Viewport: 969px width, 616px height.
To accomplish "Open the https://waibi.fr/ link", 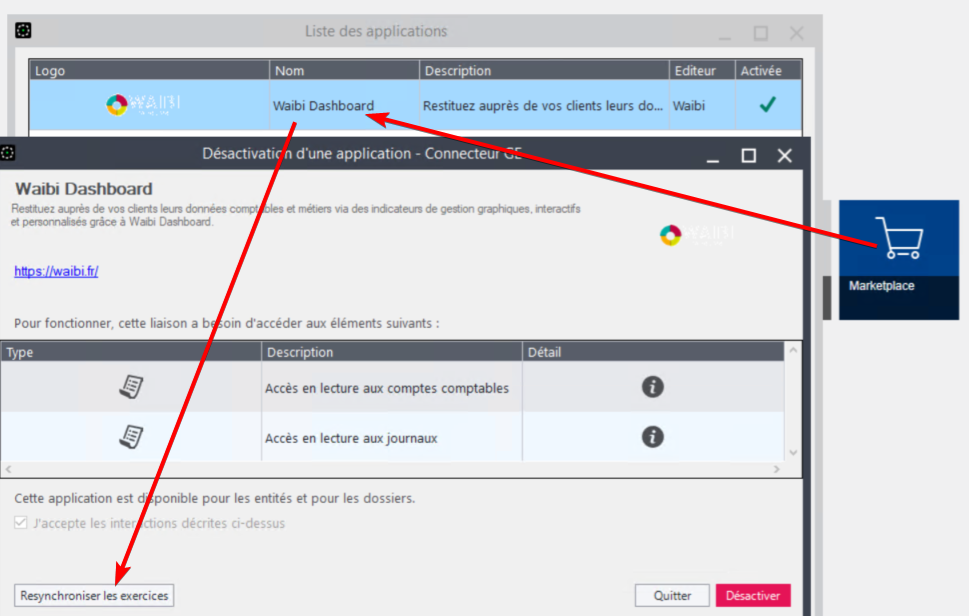I will [x=56, y=271].
